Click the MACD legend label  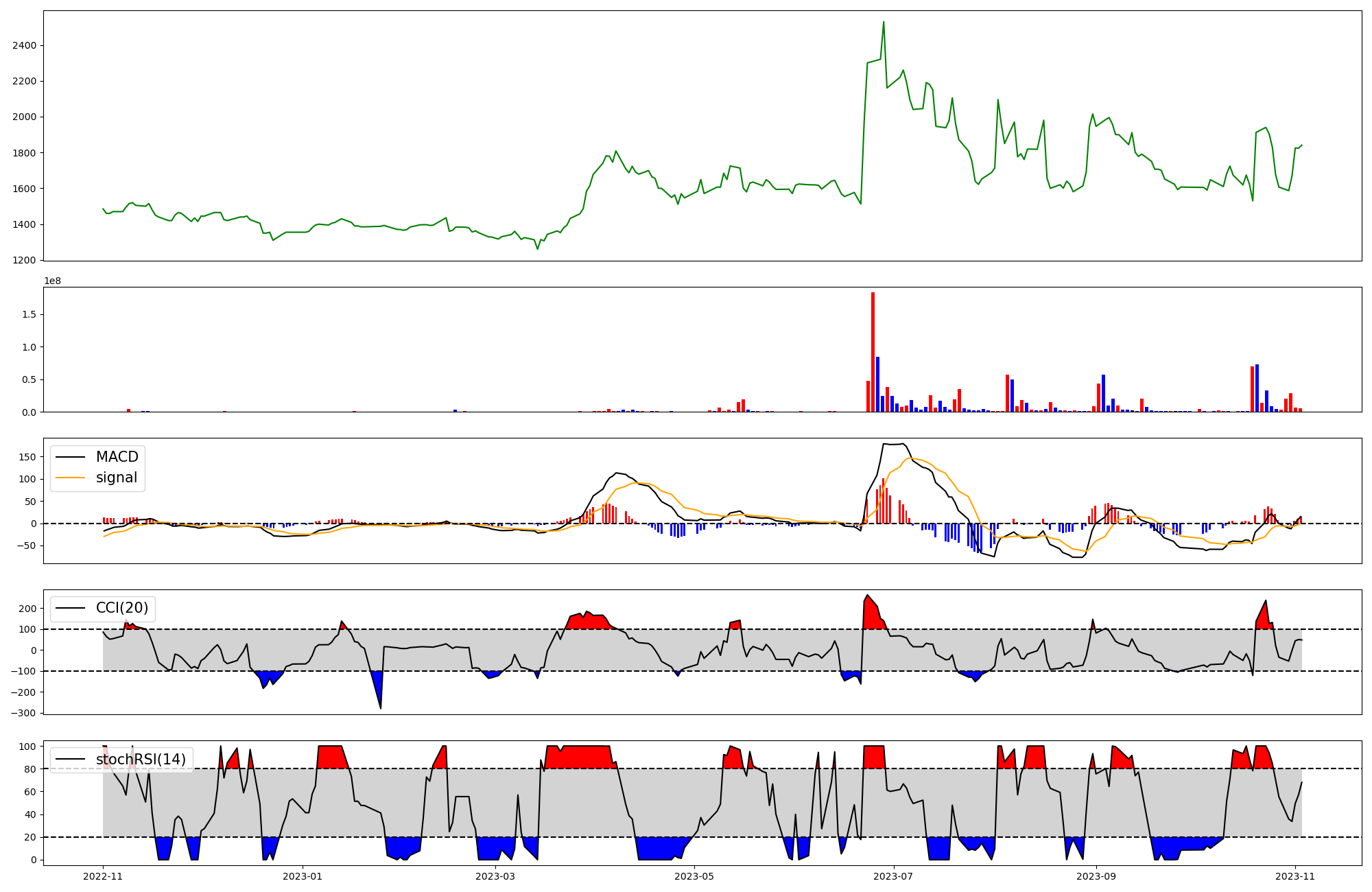click(117, 457)
